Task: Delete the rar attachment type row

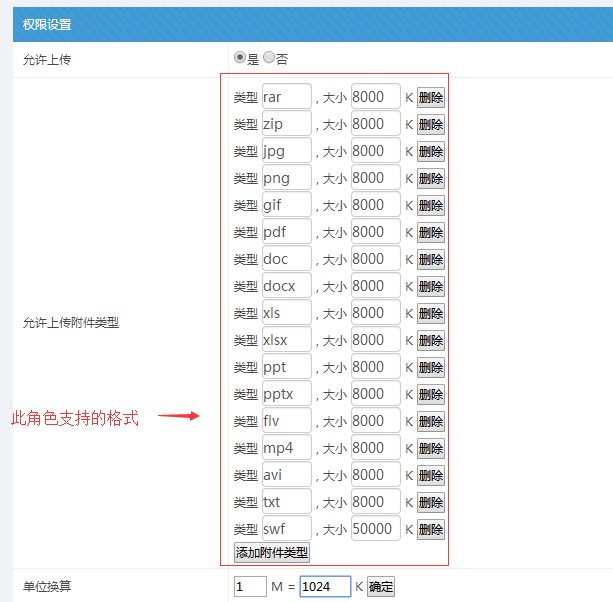Action: coord(431,98)
